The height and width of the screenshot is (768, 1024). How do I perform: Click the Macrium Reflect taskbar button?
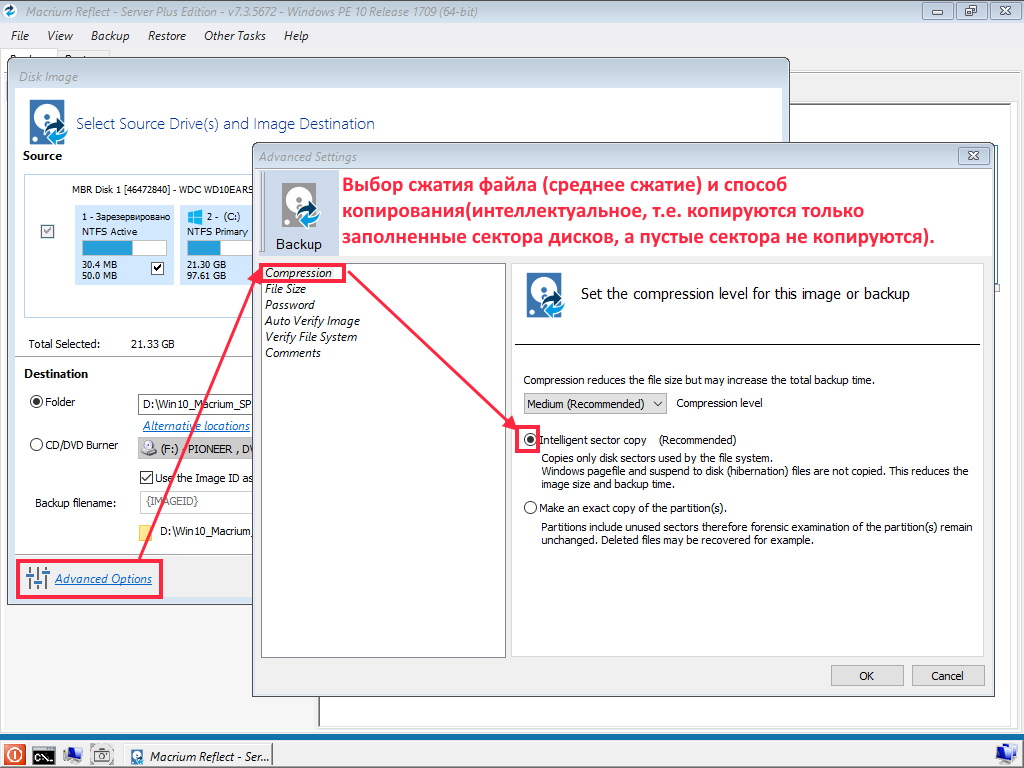pos(198,756)
